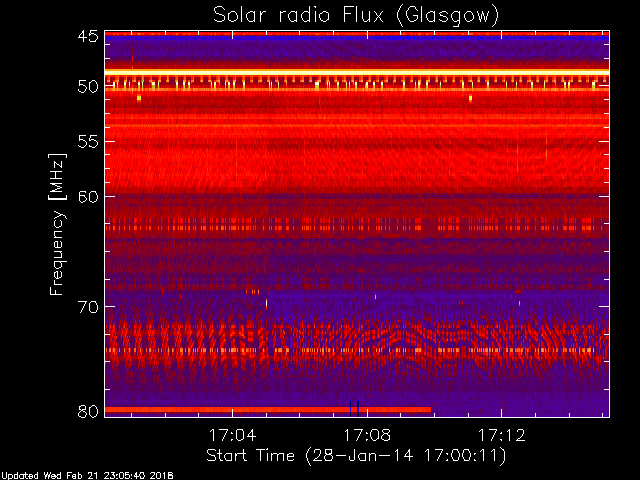Click the 80 frequency tick label

click(x=88, y=411)
